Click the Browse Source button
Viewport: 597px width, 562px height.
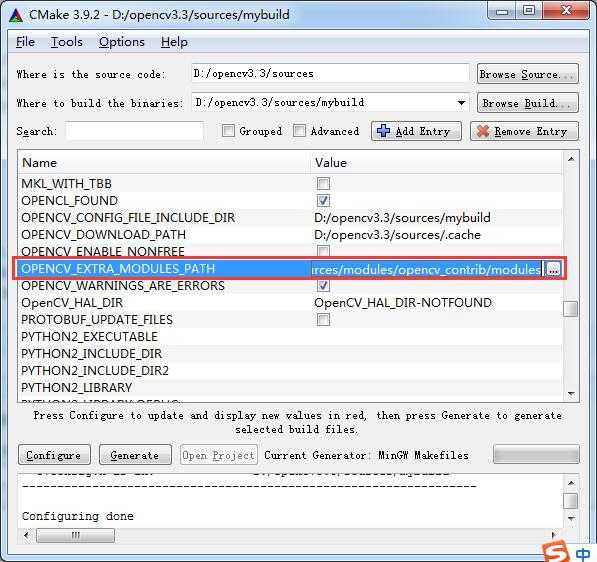coord(528,74)
